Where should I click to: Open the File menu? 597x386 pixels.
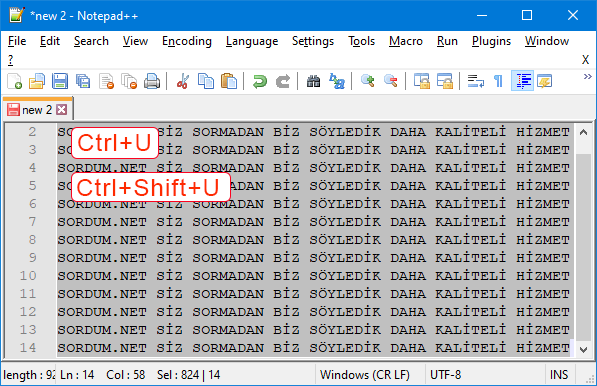(x=17, y=41)
